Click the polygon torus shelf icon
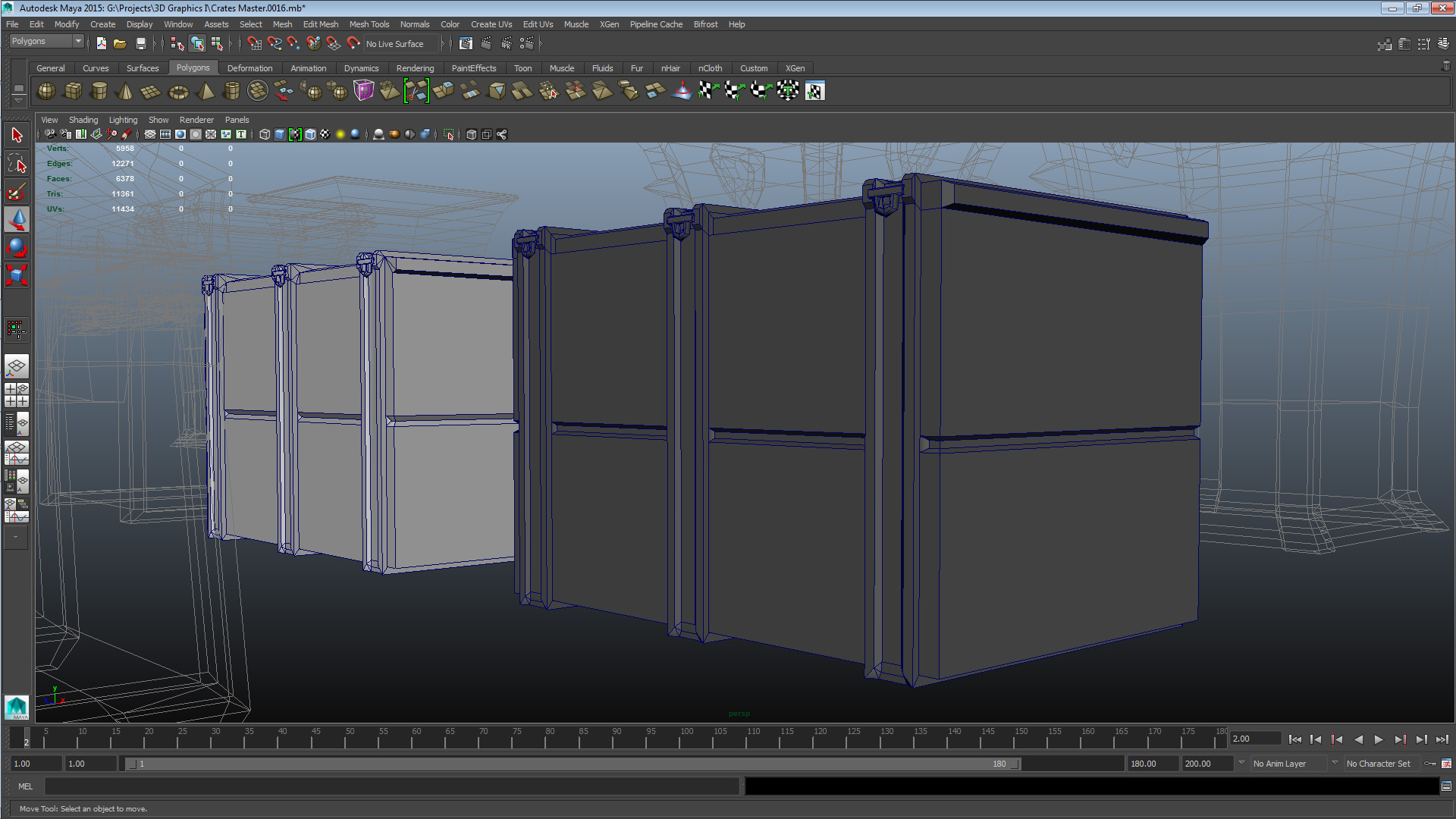 (178, 92)
